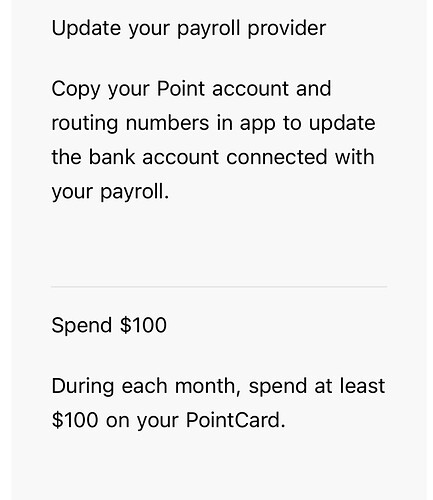Select the "Spend $100" heading
The image size is (433, 500).
[x=109, y=325]
